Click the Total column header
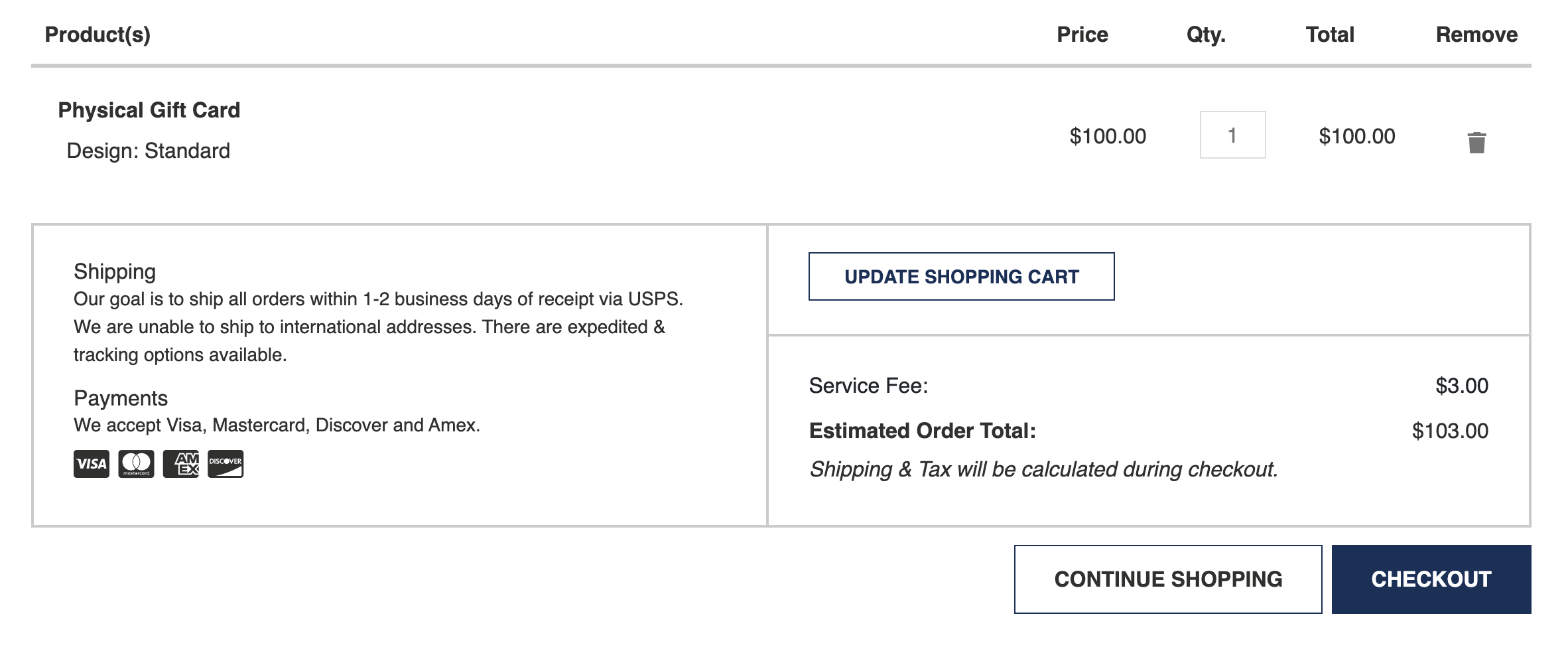The height and width of the screenshot is (661, 1568). click(1330, 35)
